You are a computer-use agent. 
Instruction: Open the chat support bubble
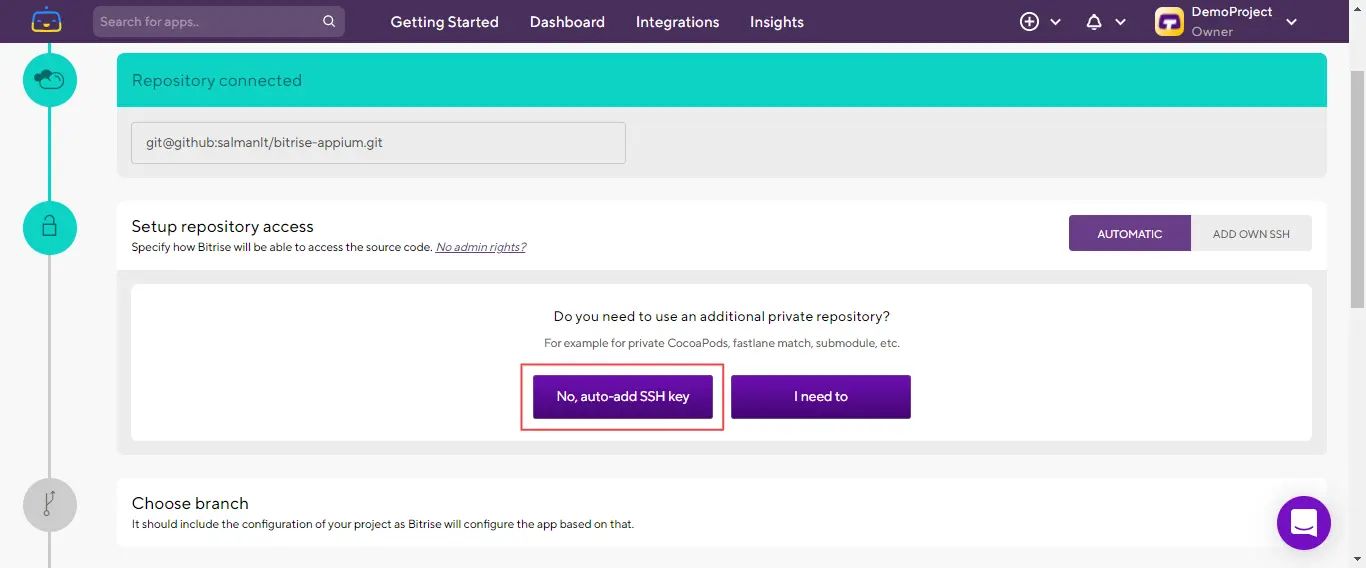(x=1303, y=522)
